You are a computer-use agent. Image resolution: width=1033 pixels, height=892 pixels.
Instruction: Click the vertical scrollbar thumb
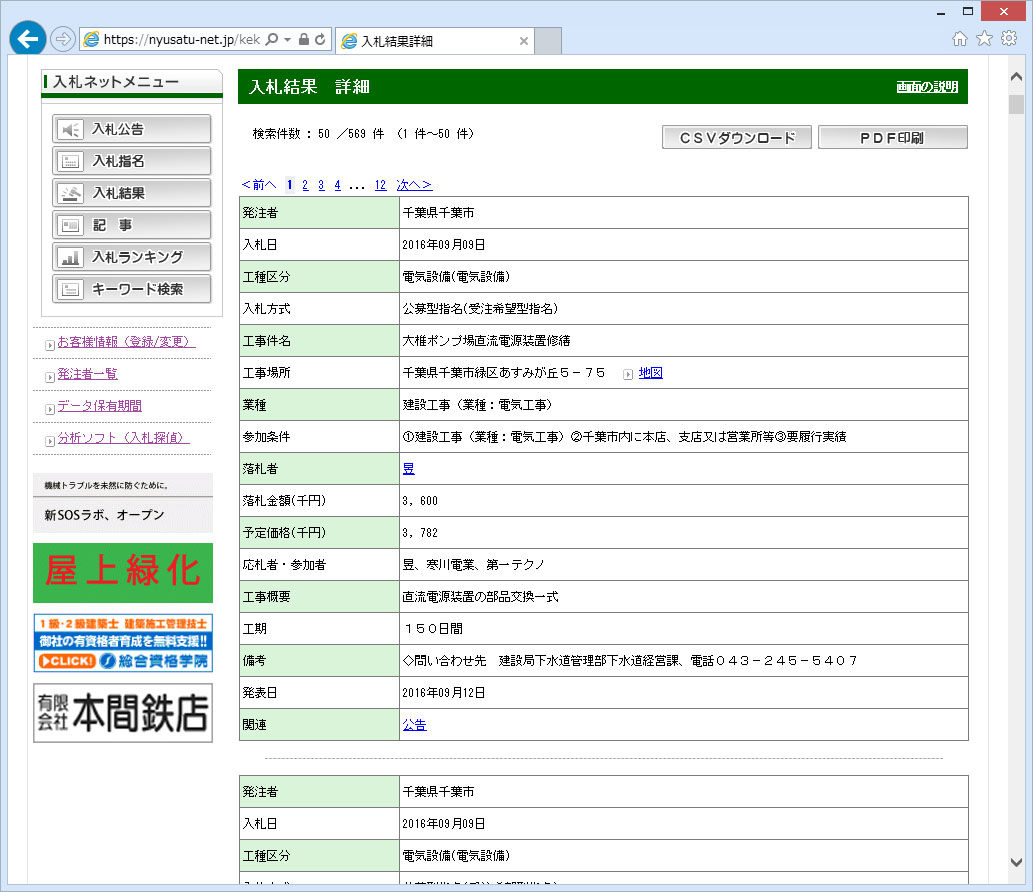pyautogui.click(x=1016, y=105)
